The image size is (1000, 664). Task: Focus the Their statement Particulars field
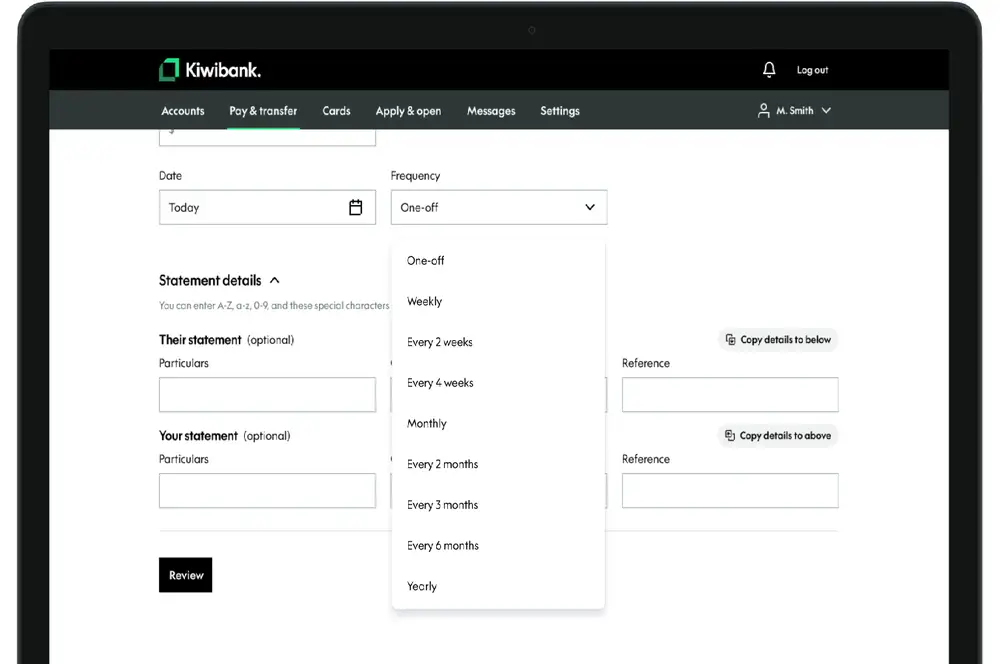(x=267, y=395)
